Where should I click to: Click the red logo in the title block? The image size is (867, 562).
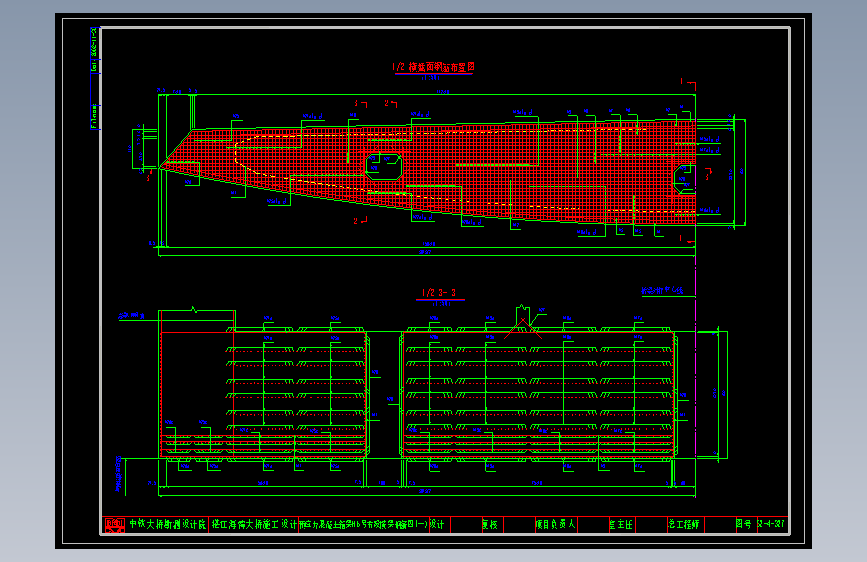click(x=114, y=525)
